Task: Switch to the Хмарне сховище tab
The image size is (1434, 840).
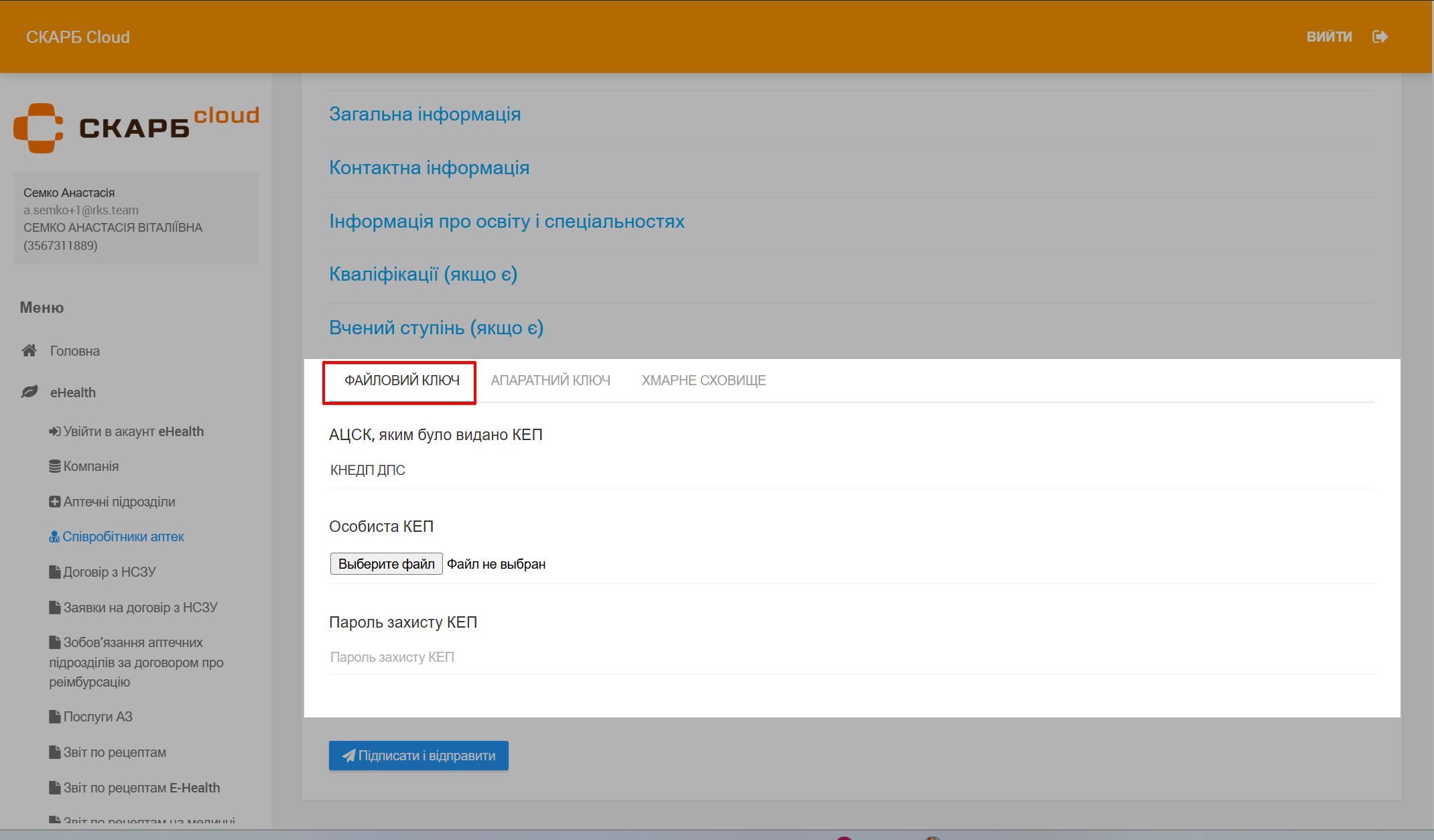Action: [704, 380]
